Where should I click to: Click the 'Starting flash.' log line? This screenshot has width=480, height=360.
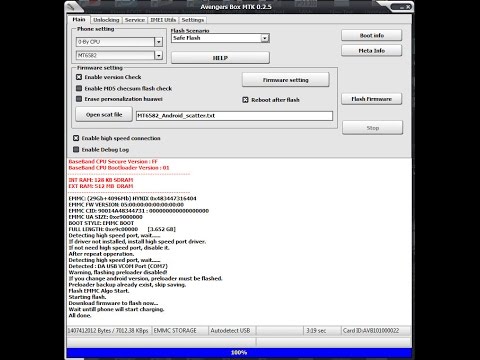pos(87,297)
